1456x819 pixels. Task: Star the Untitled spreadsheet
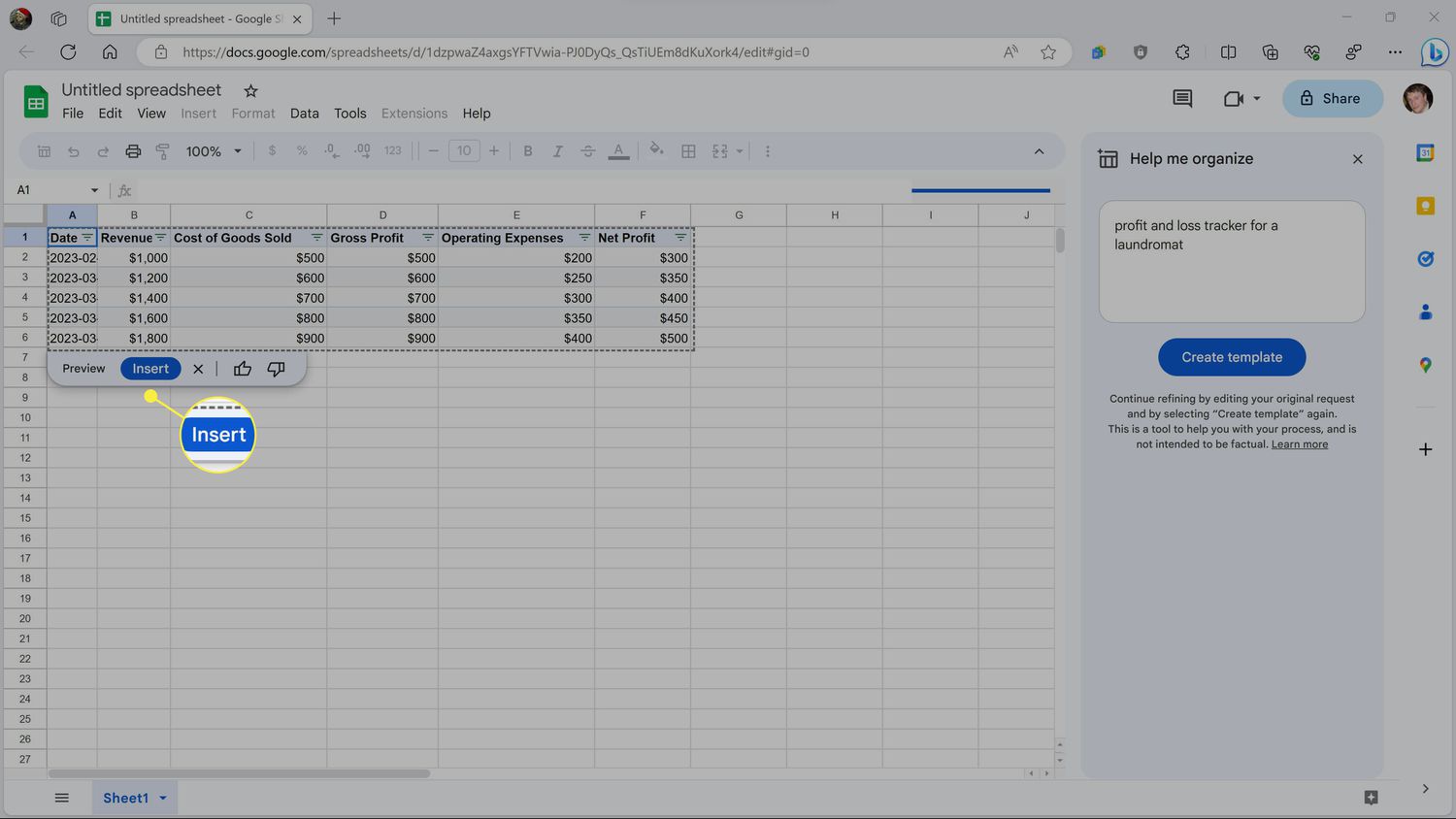pos(250,91)
